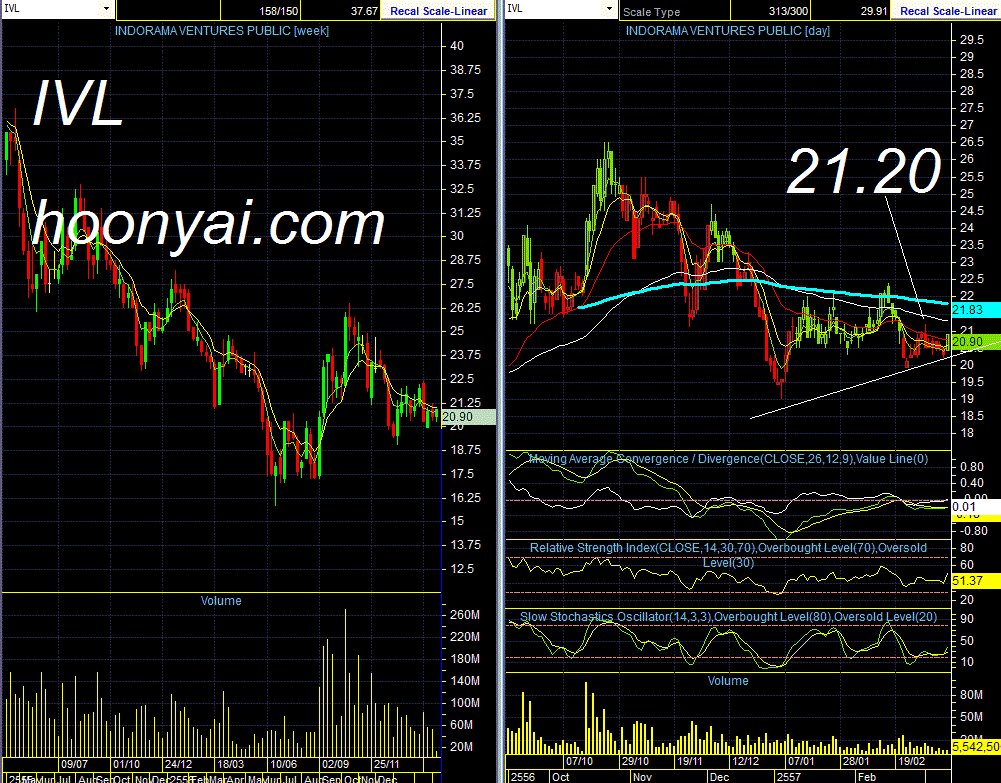
Task: Open the IVL symbol dropdown on the weekly chart
Action: pos(106,10)
